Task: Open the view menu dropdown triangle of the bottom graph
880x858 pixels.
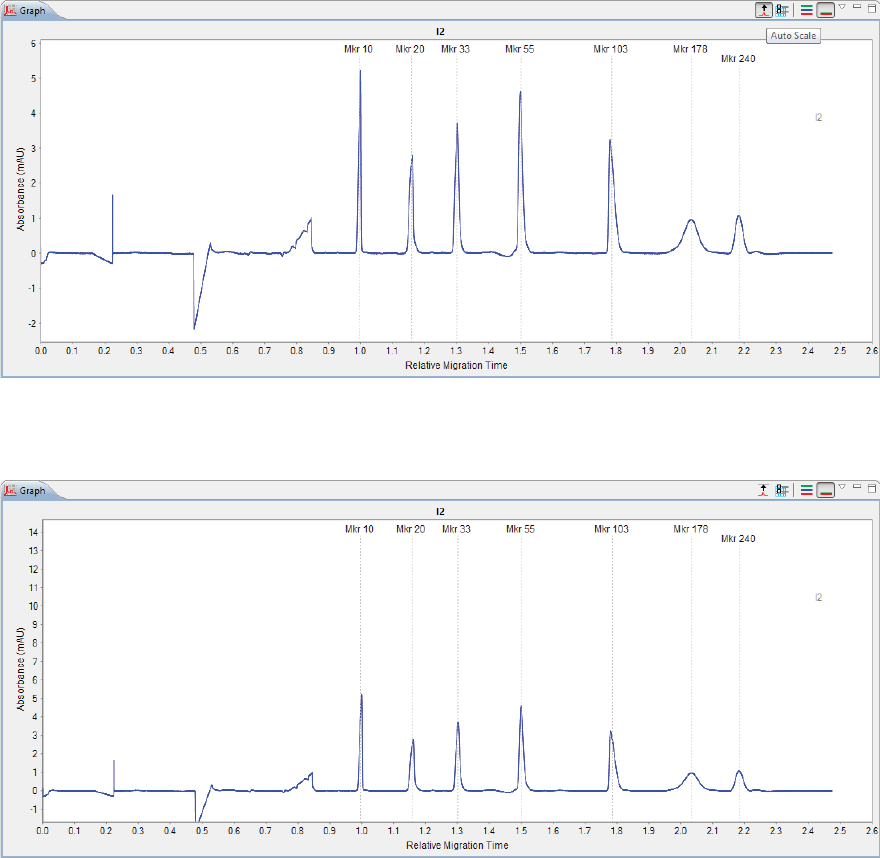Action: tap(842, 487)
